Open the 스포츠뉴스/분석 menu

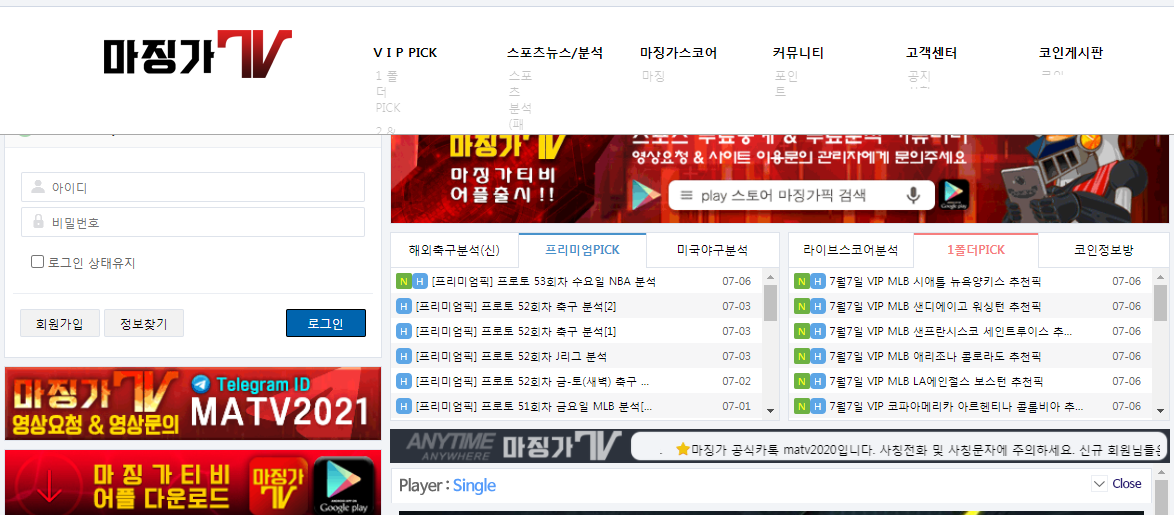(555, 53)
